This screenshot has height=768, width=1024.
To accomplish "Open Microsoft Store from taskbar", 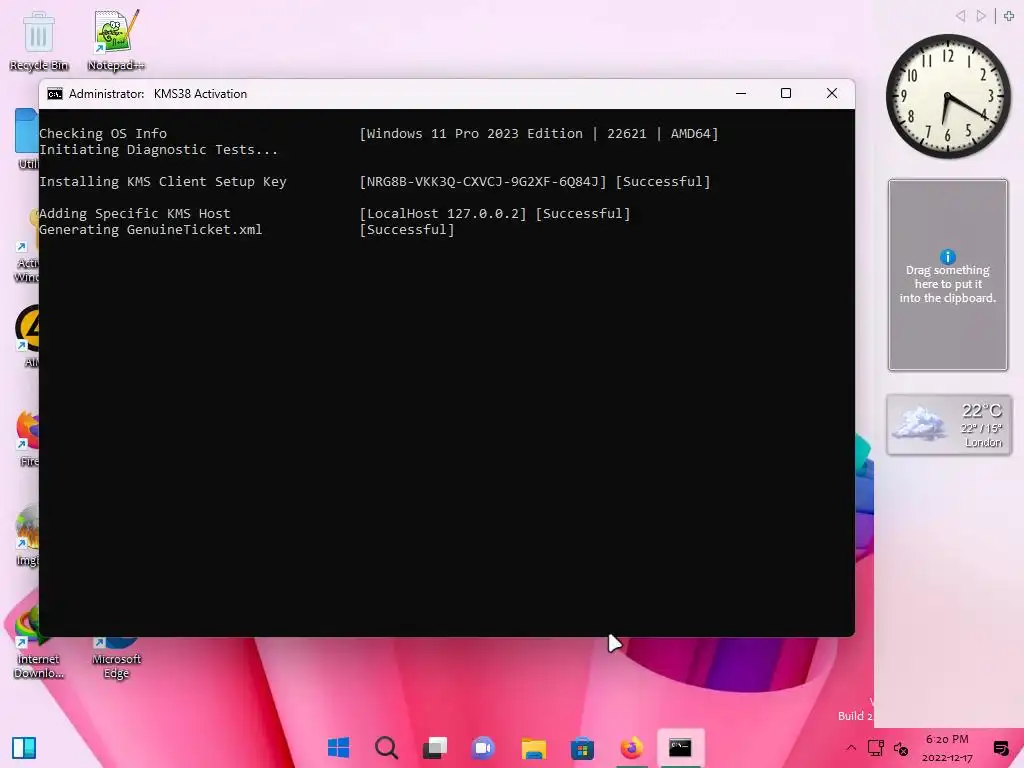I will point(582,748).
